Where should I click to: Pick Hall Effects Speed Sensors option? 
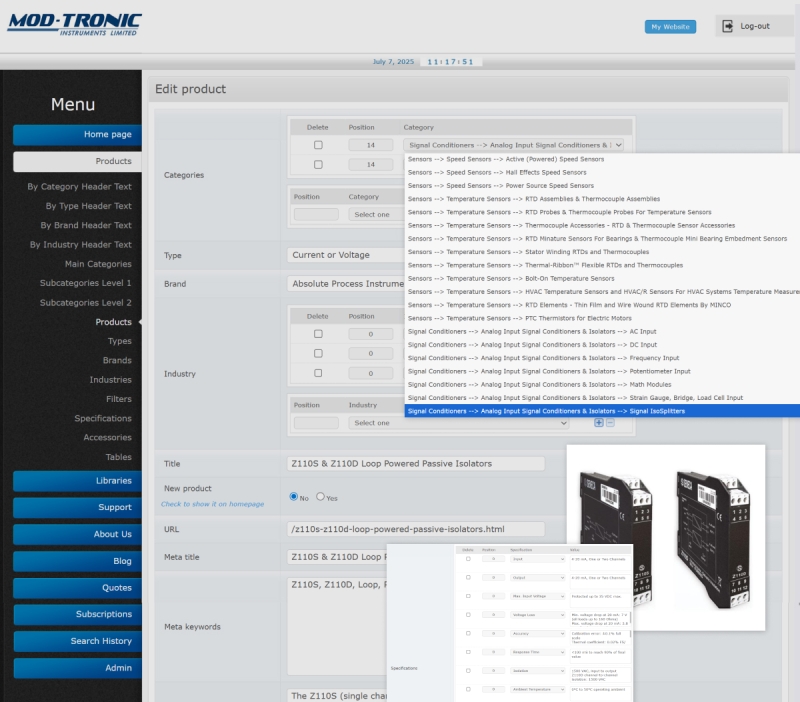602,172
